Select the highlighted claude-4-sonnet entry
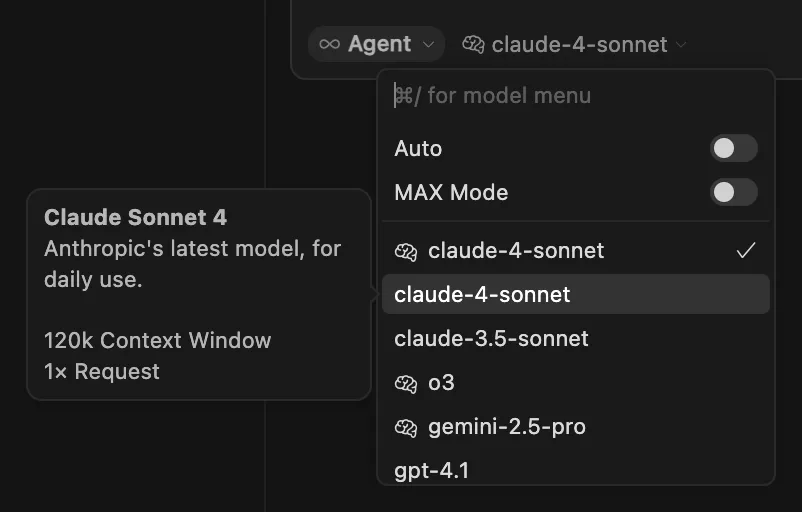This screenshot has height=512, width=802. 575,294
